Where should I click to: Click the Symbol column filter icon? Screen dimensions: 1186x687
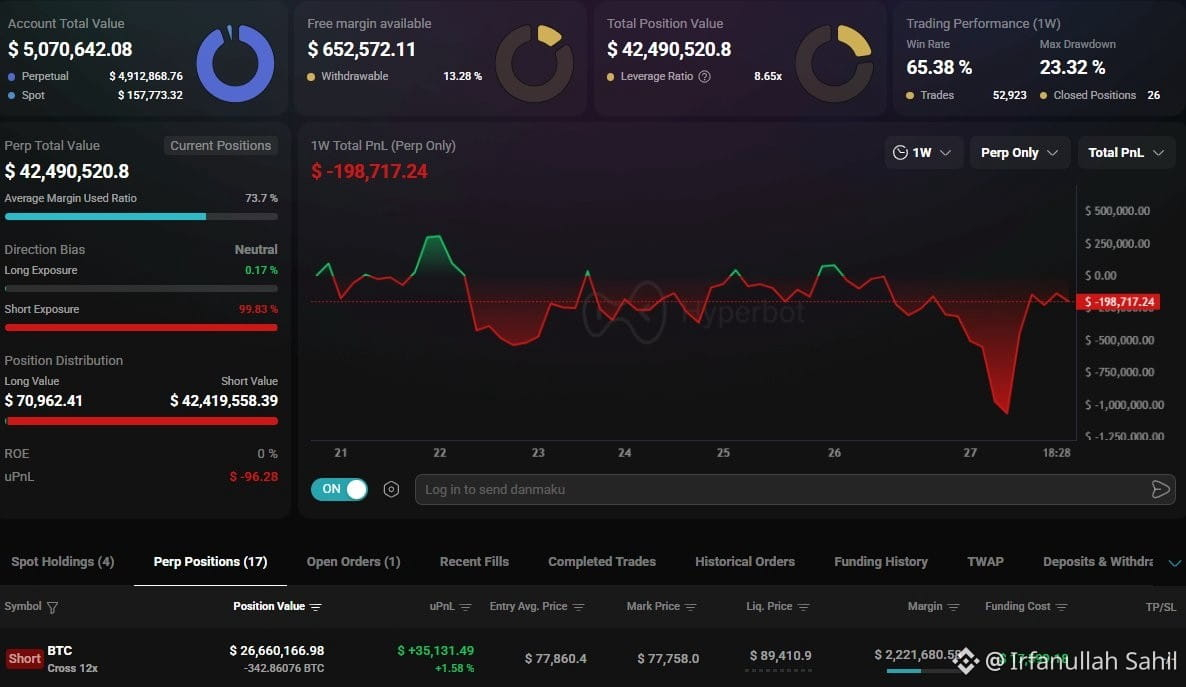(52, 607)
